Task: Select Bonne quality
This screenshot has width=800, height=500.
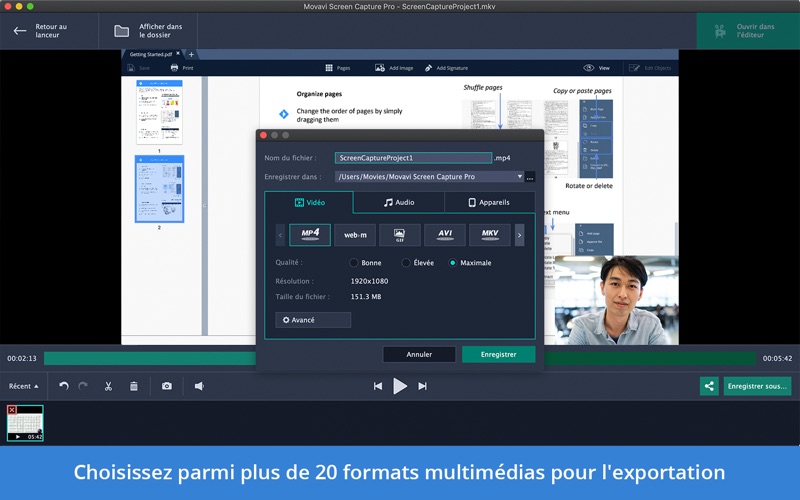Action: click(x=354, y=263)
